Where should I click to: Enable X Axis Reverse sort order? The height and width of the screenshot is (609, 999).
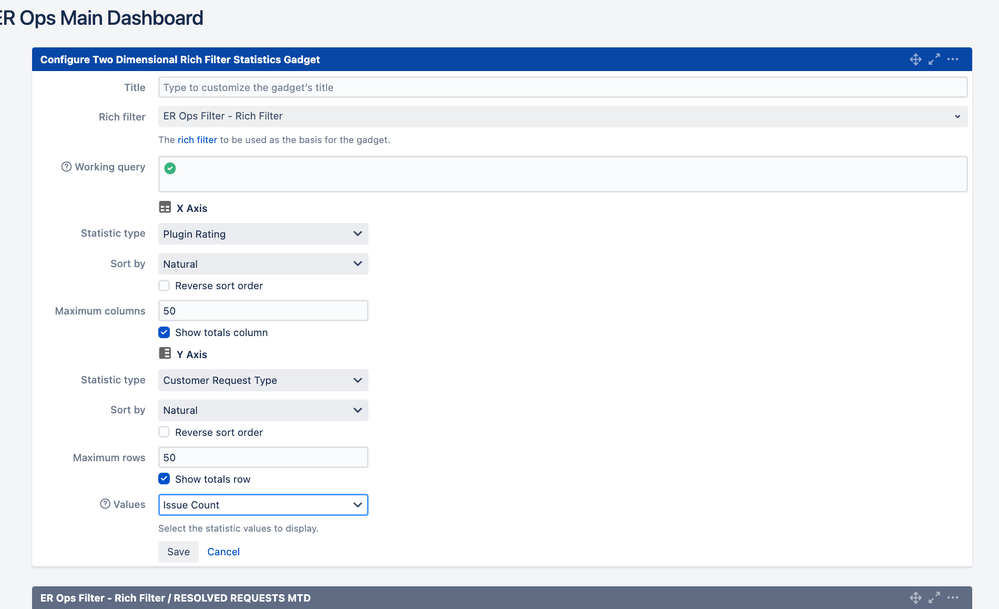point(164,286)
